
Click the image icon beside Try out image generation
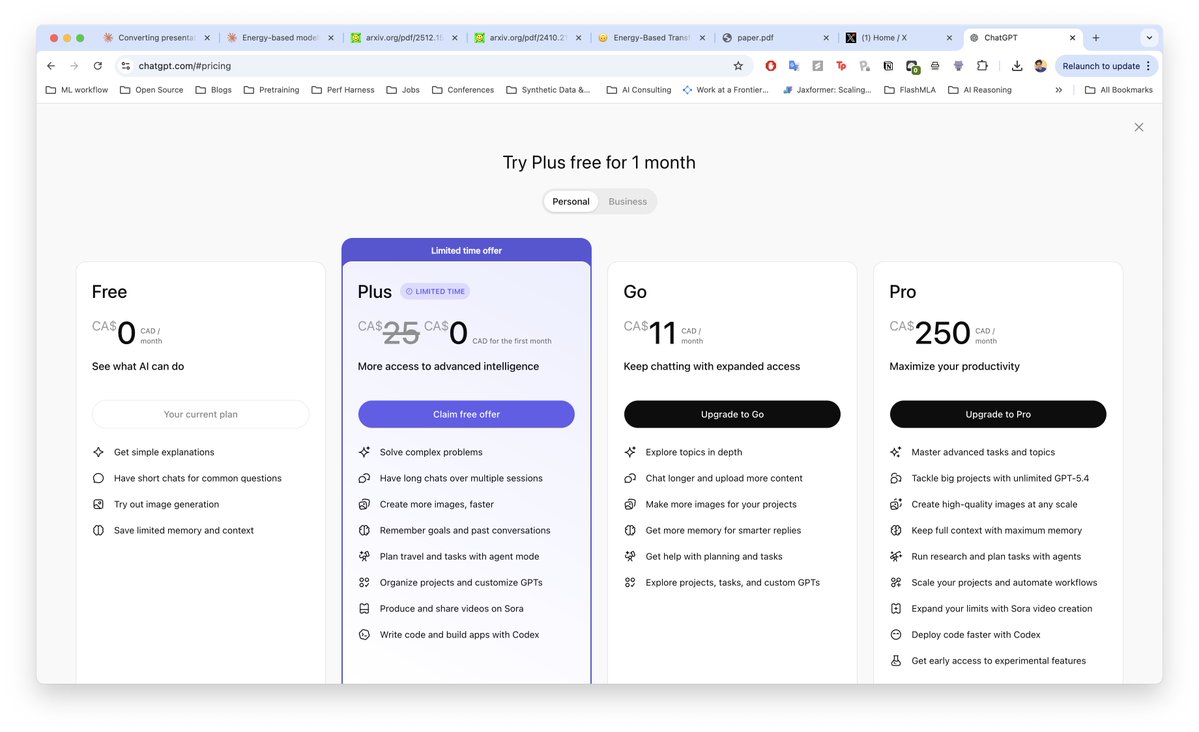(98, 504)
